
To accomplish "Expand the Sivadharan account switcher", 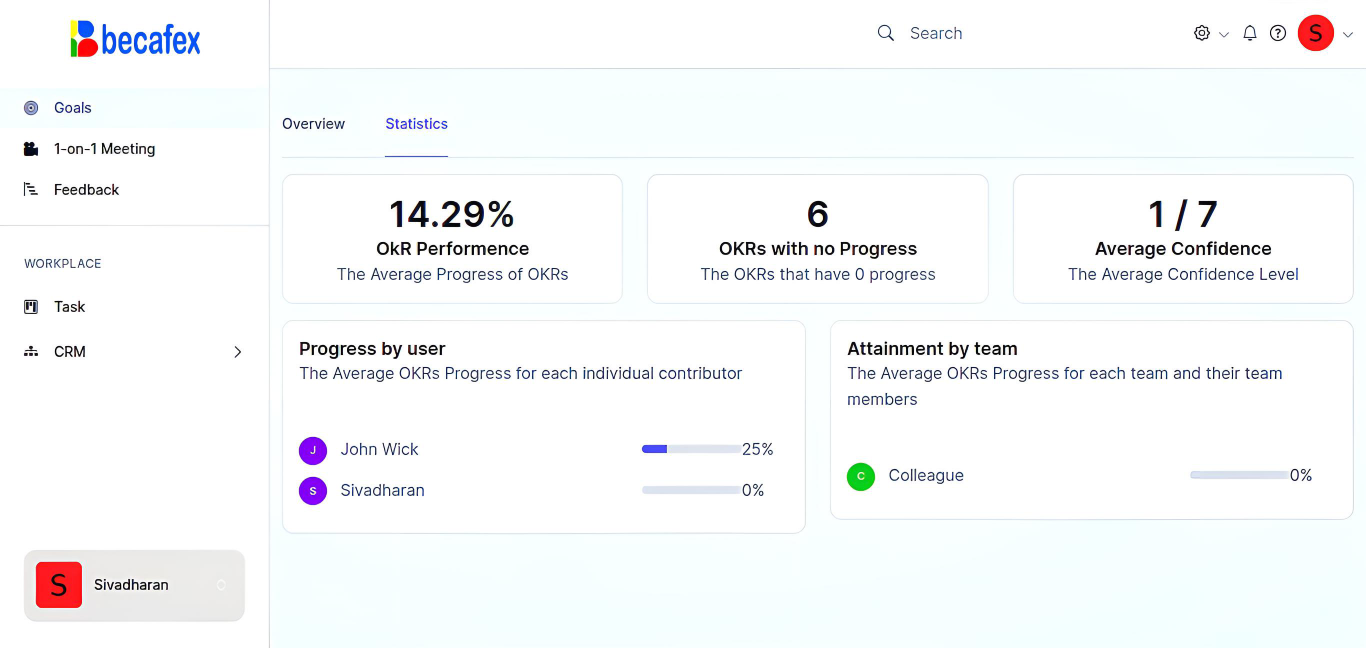I will tap(221, 585).
